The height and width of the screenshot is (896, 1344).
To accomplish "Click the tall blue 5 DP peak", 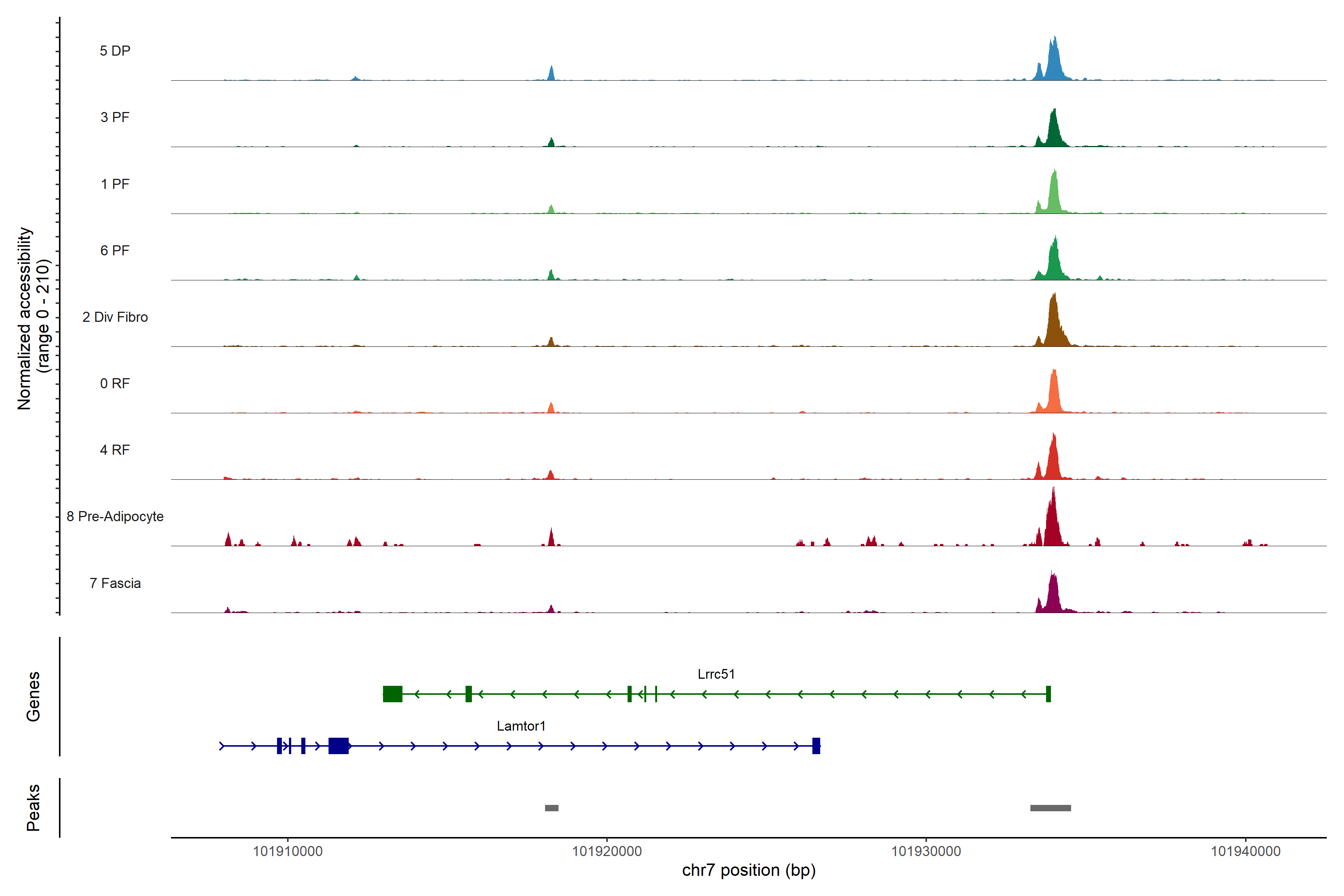I will pos(1054,63).
